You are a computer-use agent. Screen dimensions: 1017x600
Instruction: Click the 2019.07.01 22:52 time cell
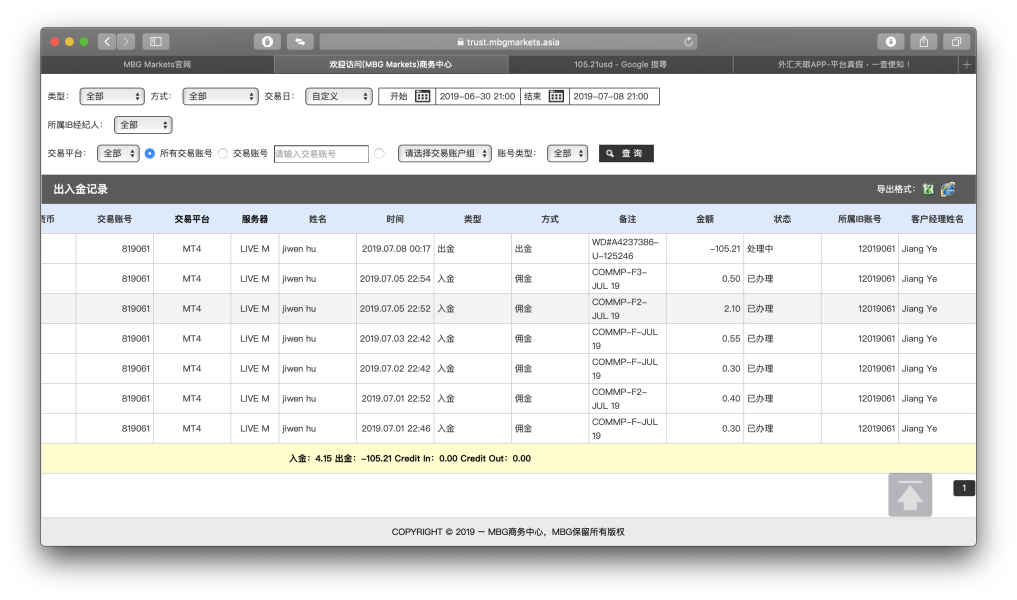click(x=396, y=398)
